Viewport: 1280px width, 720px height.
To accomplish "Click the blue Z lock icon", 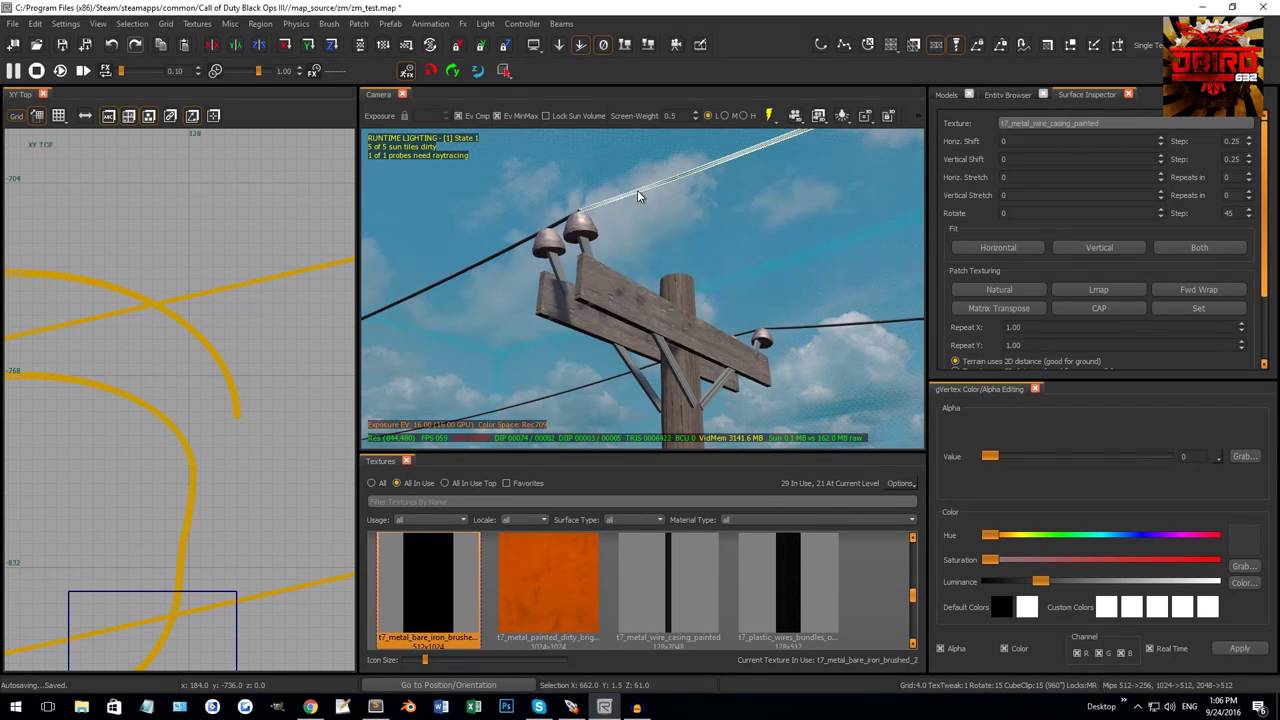I will pos(504,45).
